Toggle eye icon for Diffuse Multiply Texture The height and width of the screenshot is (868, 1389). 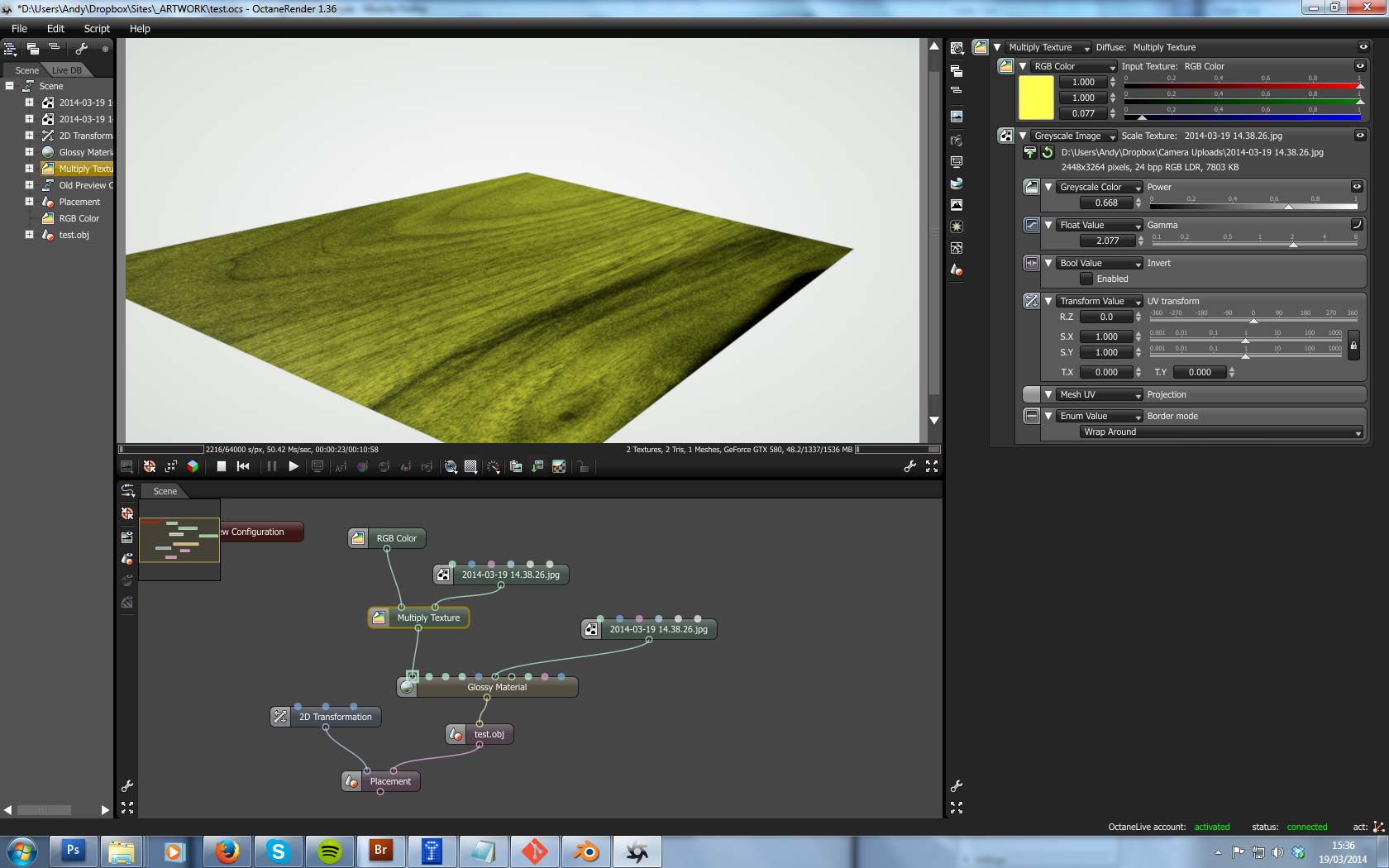click(x=1363, y=47)
